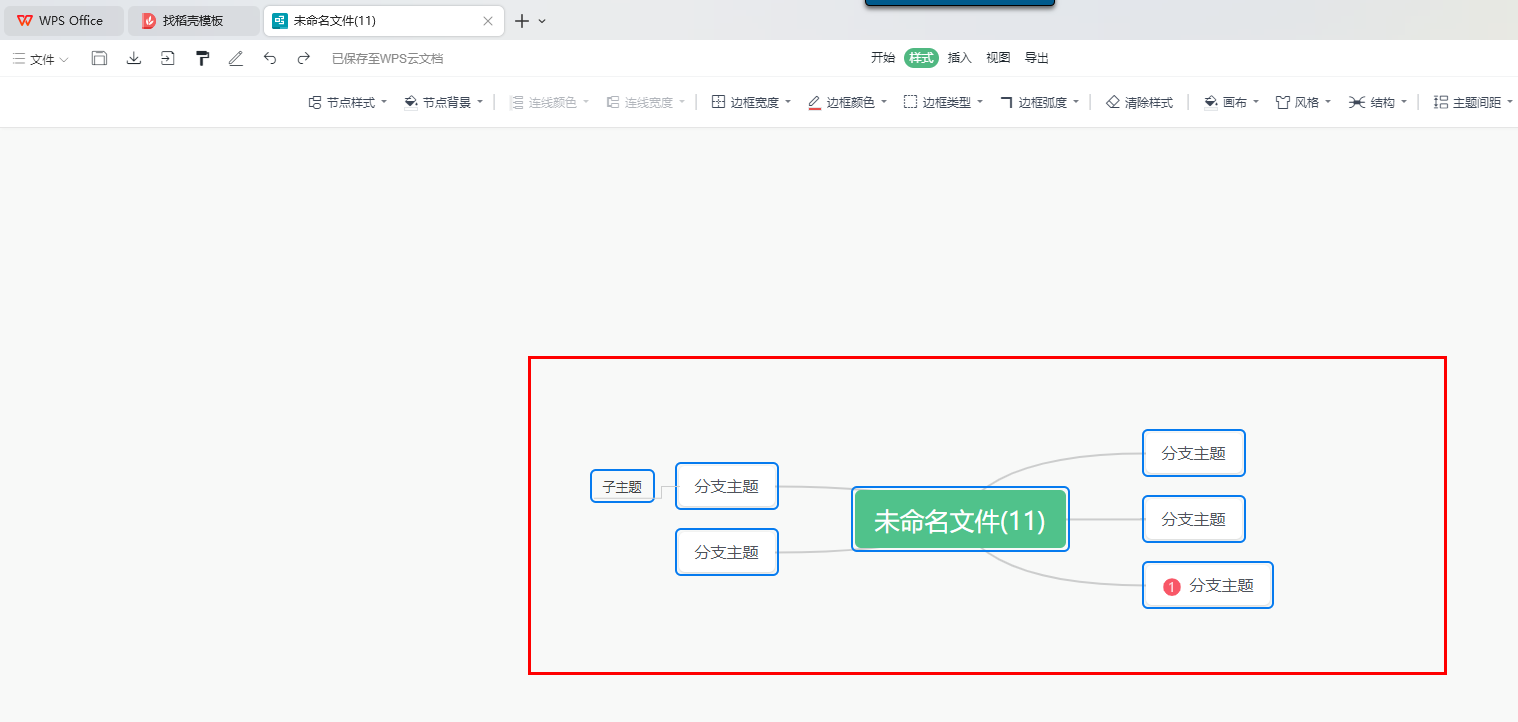The image size is (1518, 722).
Task: Open the 节点样式 dropdown
Action: pos(347,102)
